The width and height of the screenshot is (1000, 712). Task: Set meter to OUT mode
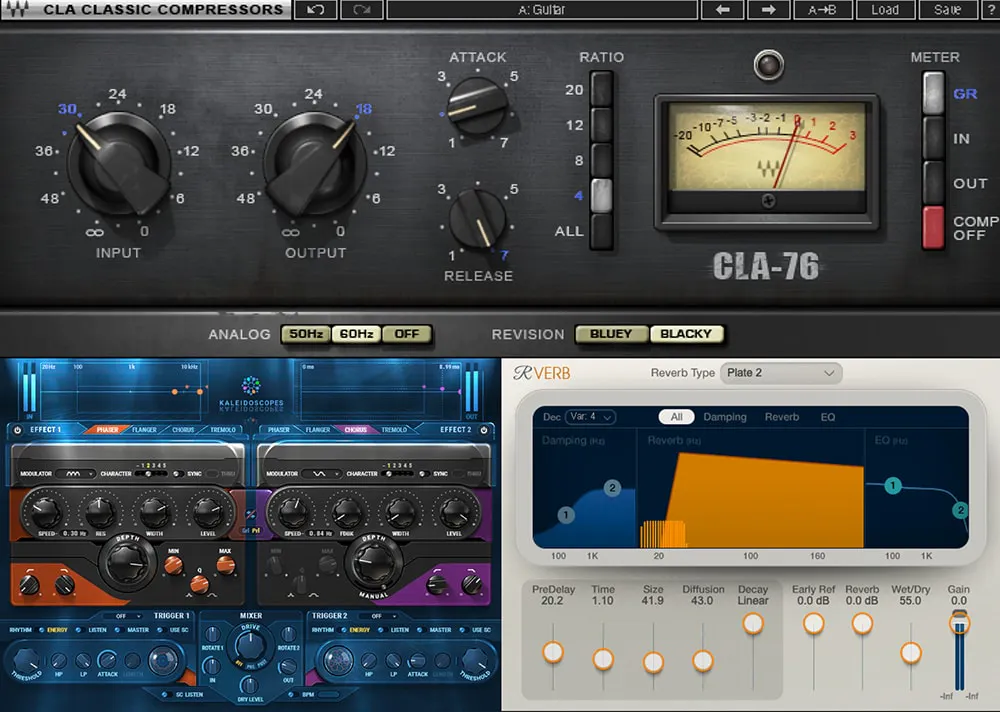(933, 182)
